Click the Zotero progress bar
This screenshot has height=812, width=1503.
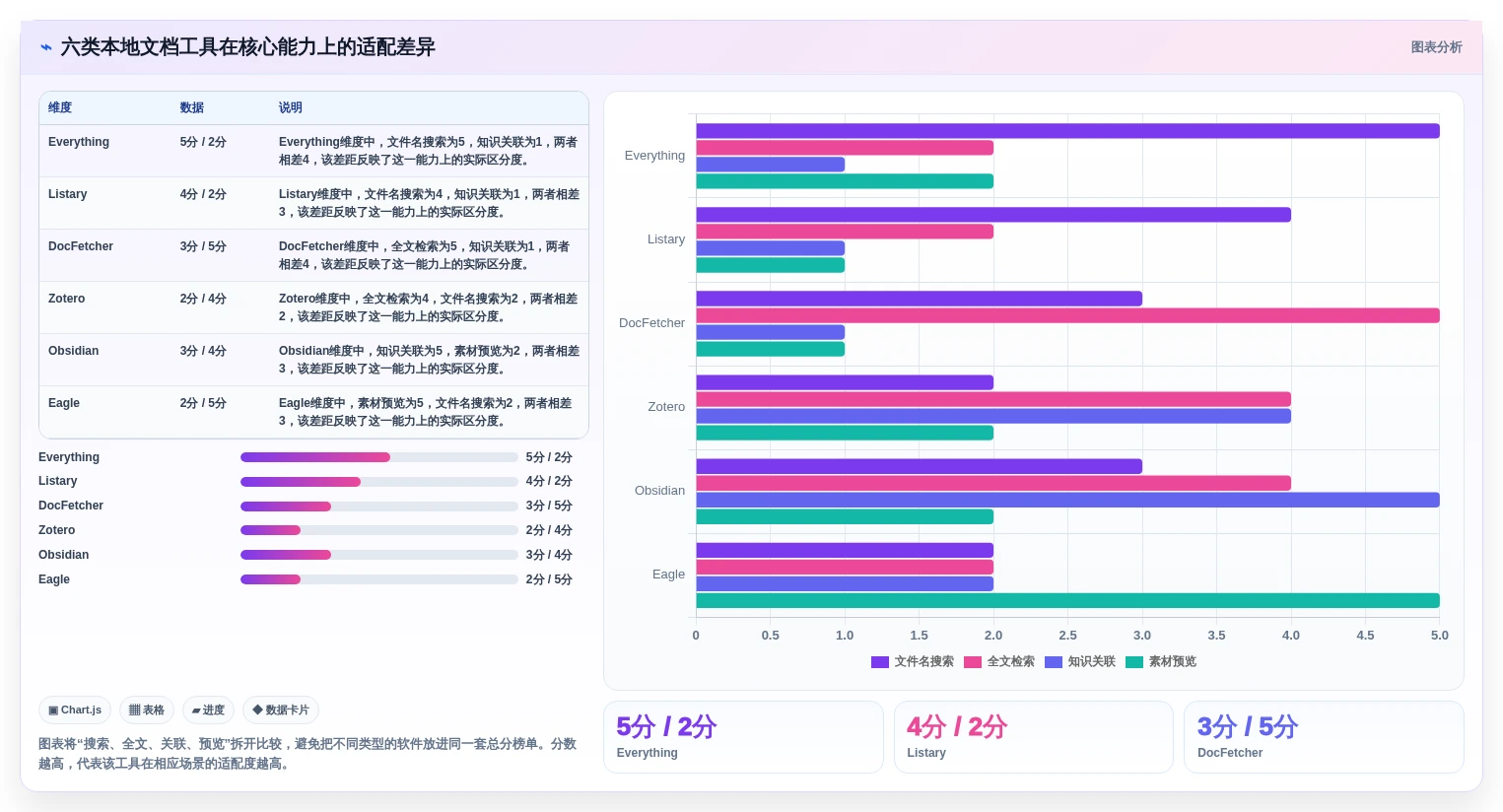[x=379, y=530]
